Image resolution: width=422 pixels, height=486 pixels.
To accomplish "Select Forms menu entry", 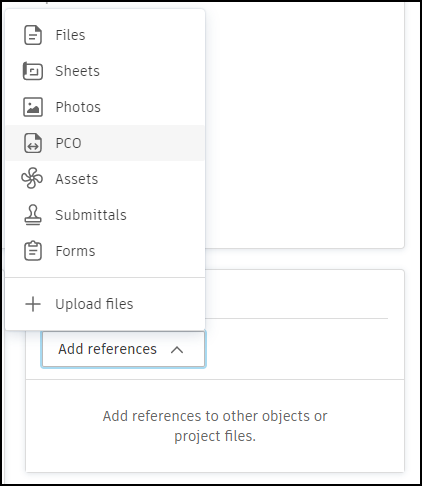I will pos(105,251).
